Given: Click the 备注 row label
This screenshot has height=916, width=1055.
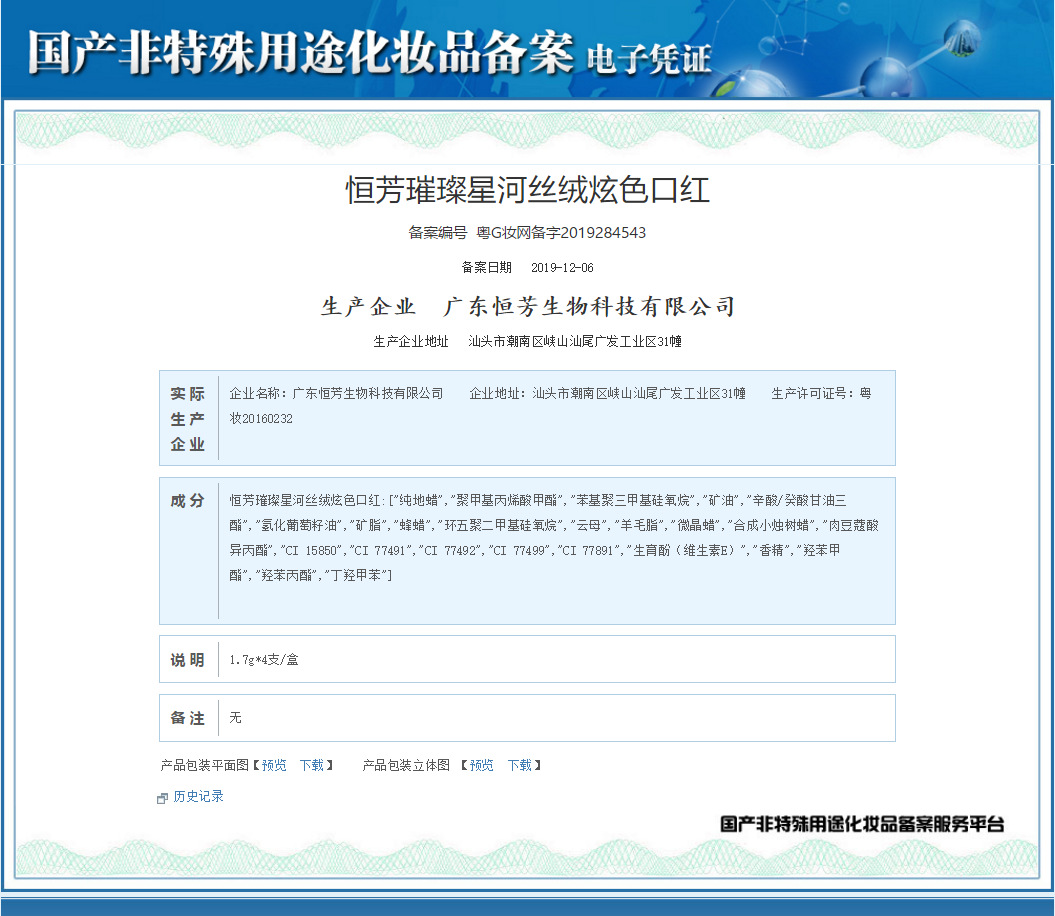Looking at the screenshot, I should tap(187, 718).
